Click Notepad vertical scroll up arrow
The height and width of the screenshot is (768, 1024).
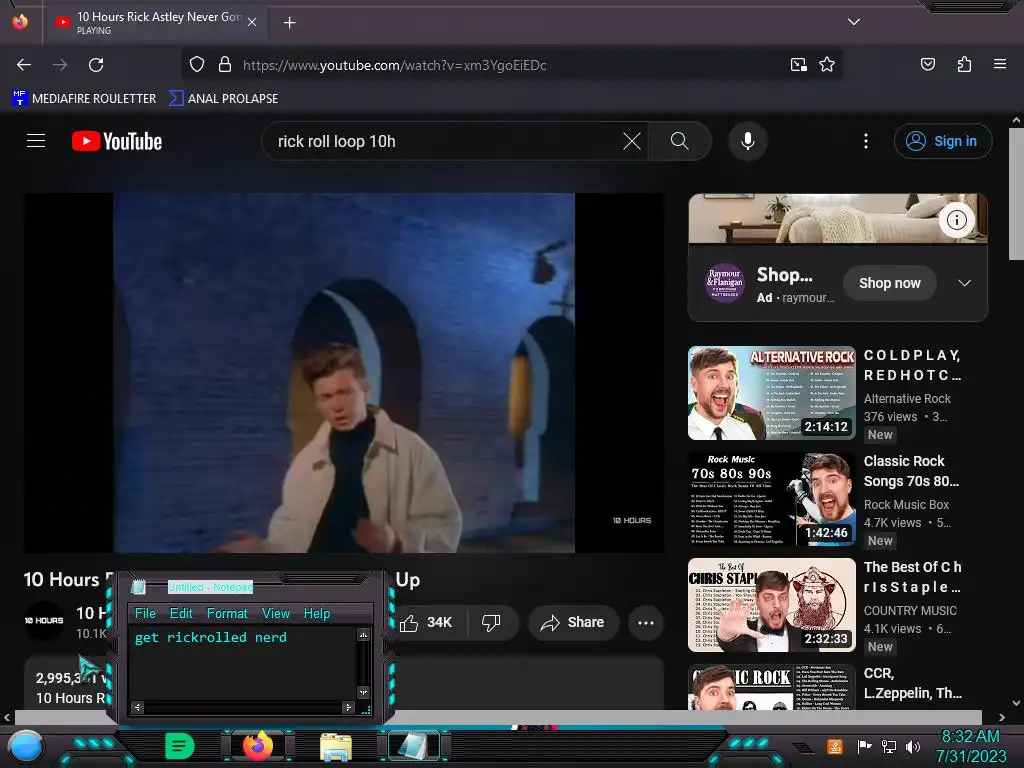point(363,634)
